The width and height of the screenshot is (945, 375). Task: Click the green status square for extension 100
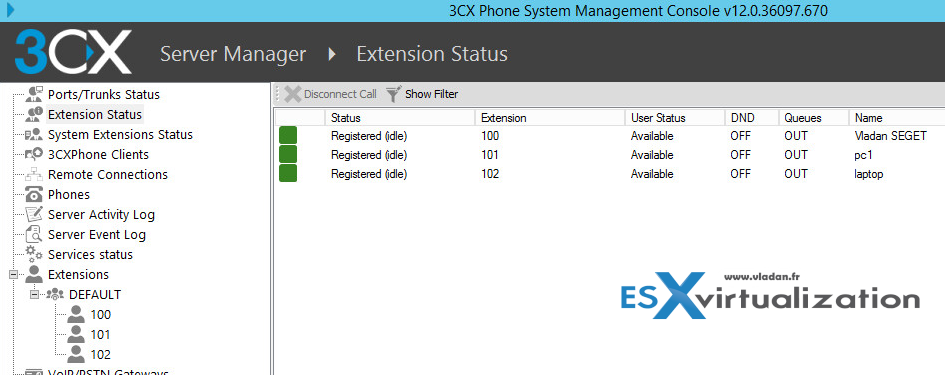(x=288, y=136)
